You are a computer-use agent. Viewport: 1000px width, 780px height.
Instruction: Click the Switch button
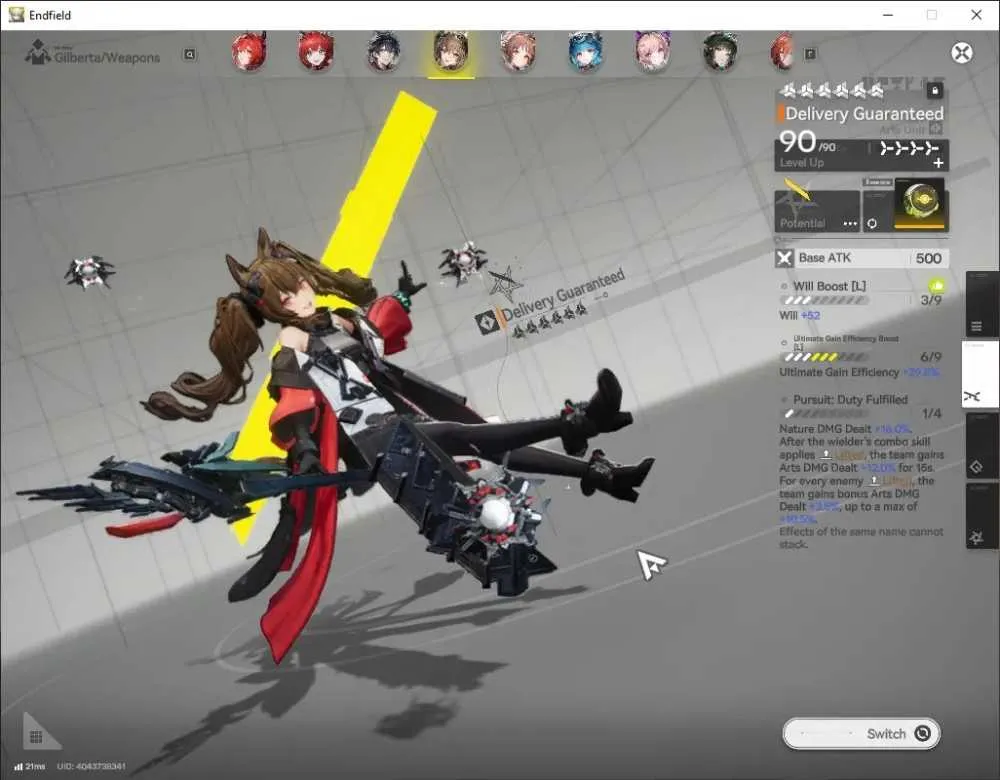861,733
